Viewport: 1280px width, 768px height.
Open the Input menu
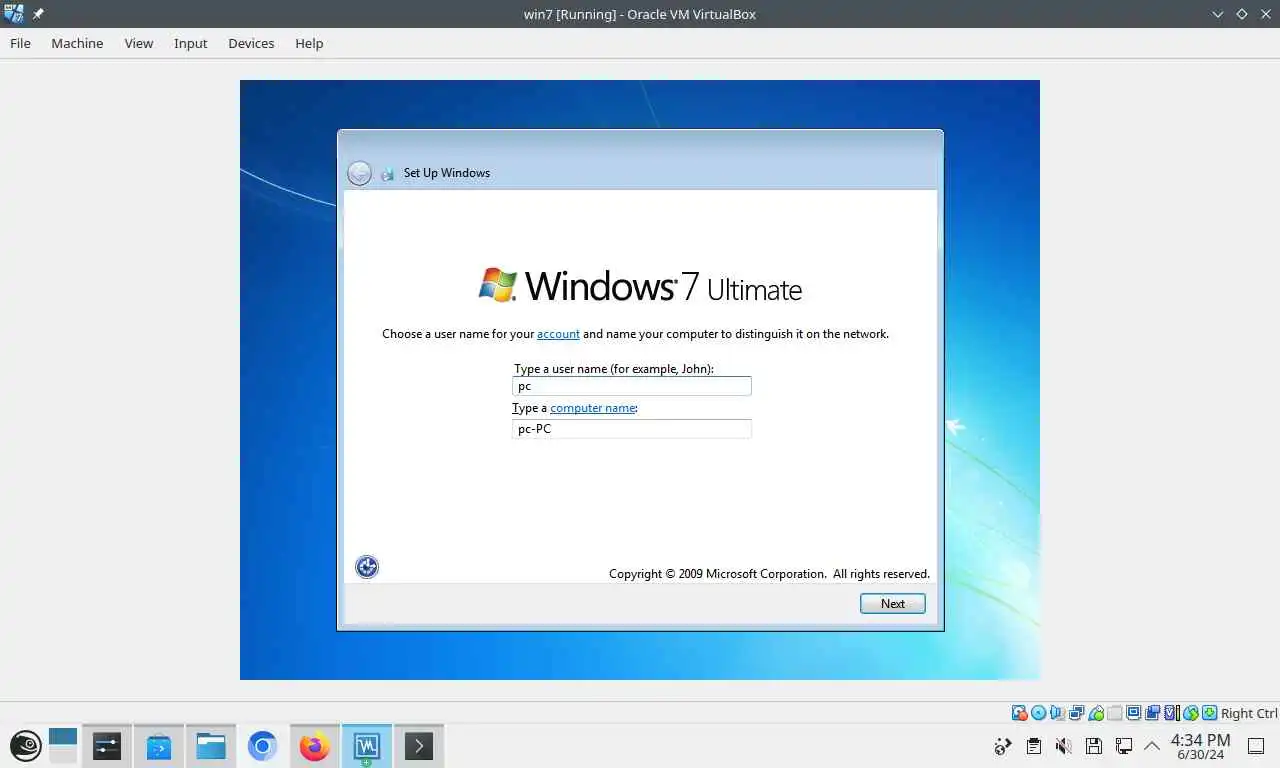[191, 43]
